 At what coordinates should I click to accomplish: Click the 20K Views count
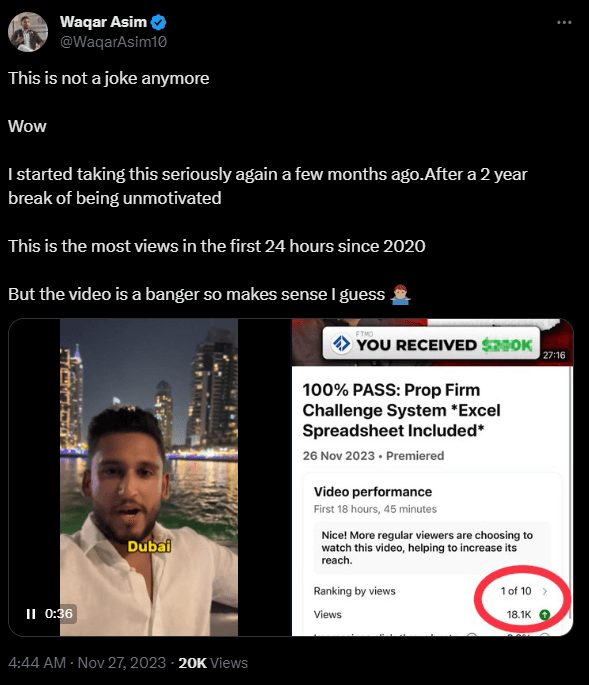213,663
